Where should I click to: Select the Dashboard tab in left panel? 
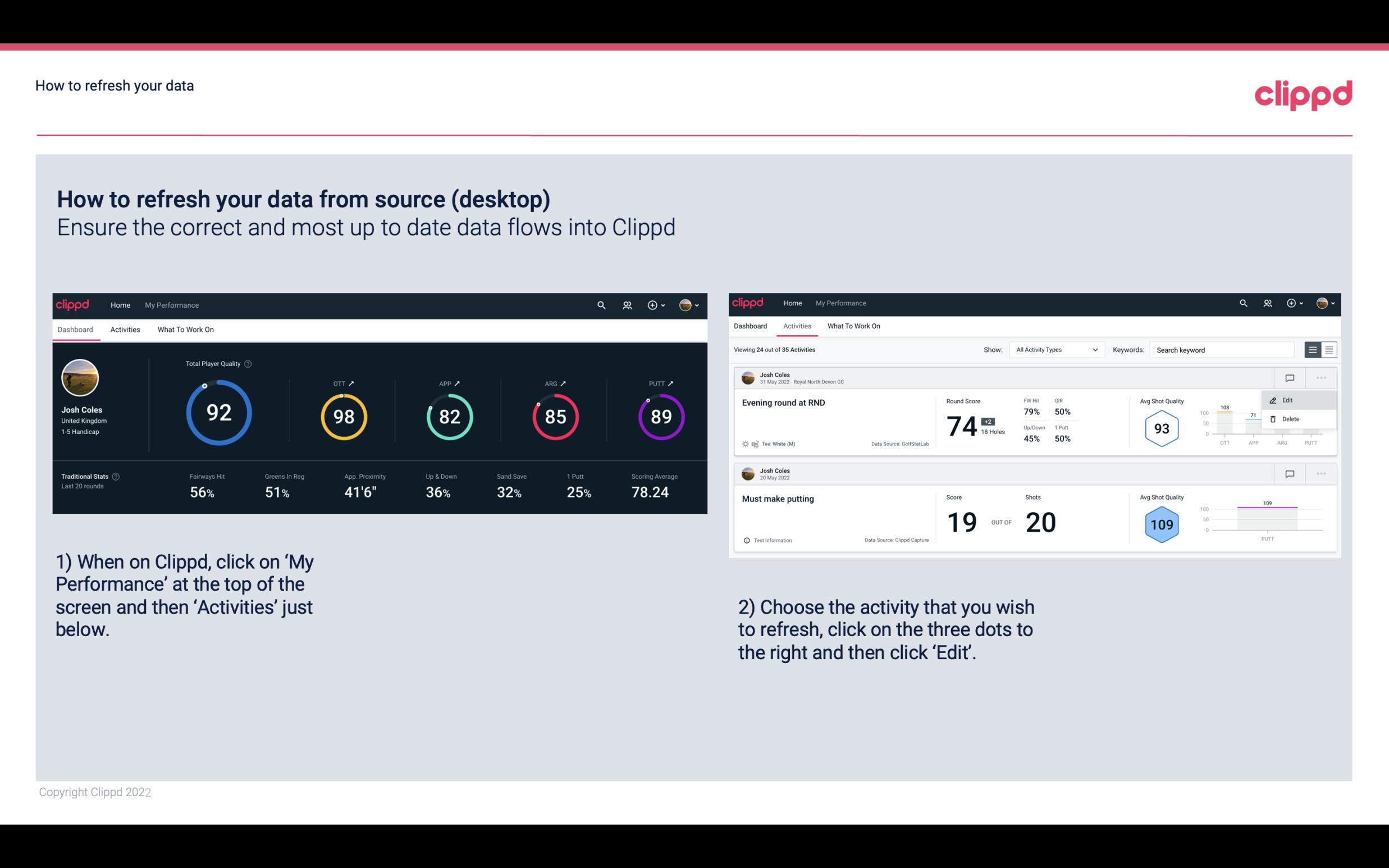click(76, 329)
